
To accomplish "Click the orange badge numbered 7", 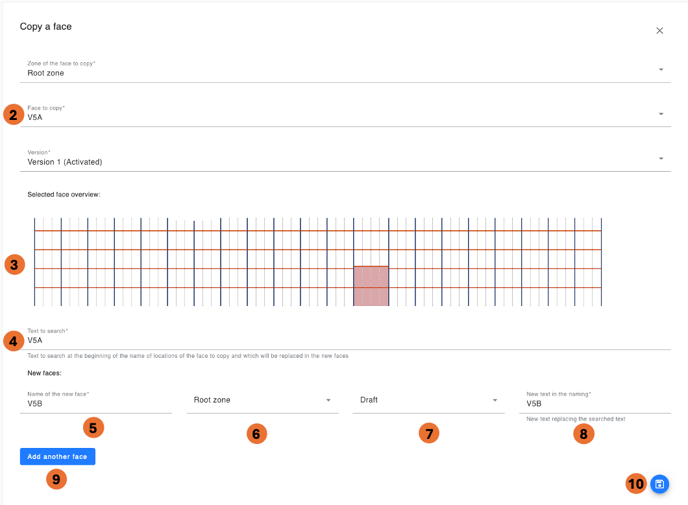I will pos(429,434).
